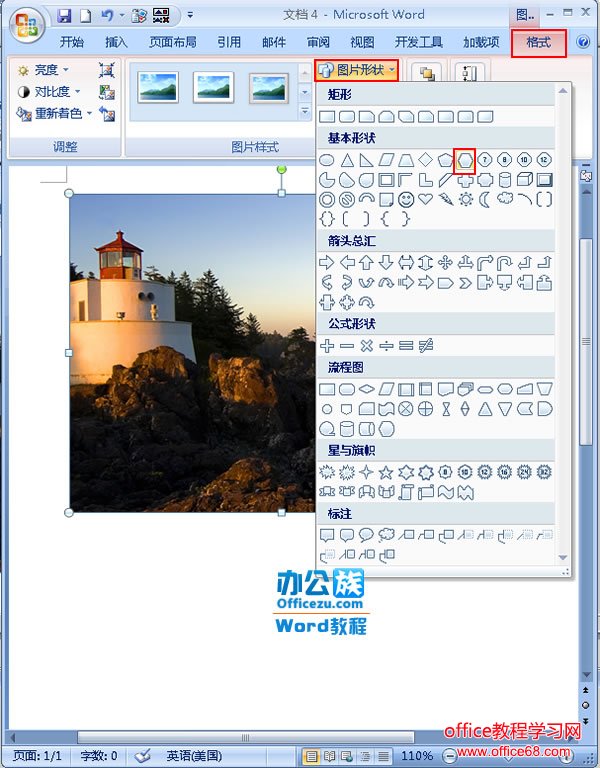Click the 110% zoom level button
The width and height of the screenshot is (600, 768).
[417, 756]
